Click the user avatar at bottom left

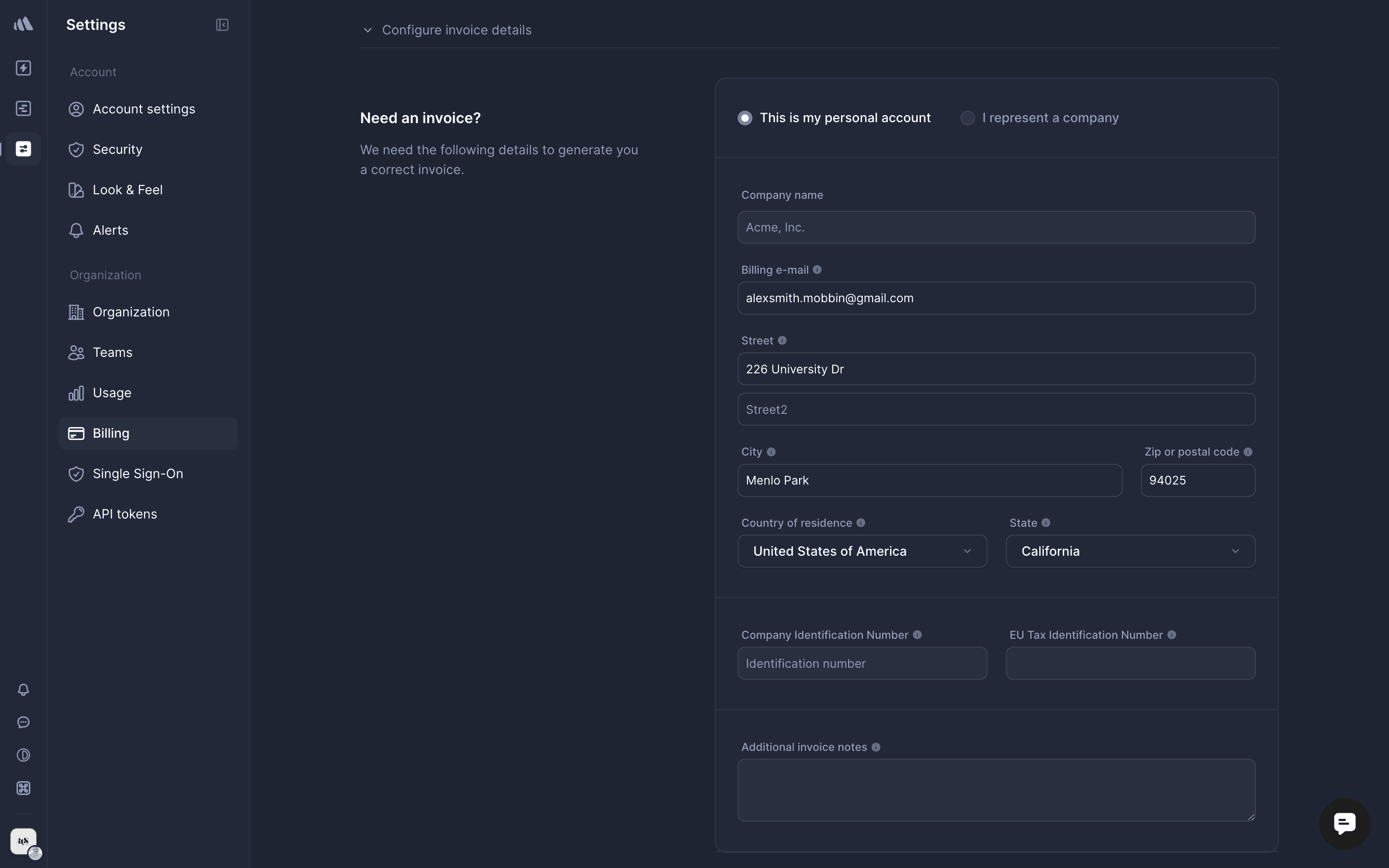click(23, 841)
